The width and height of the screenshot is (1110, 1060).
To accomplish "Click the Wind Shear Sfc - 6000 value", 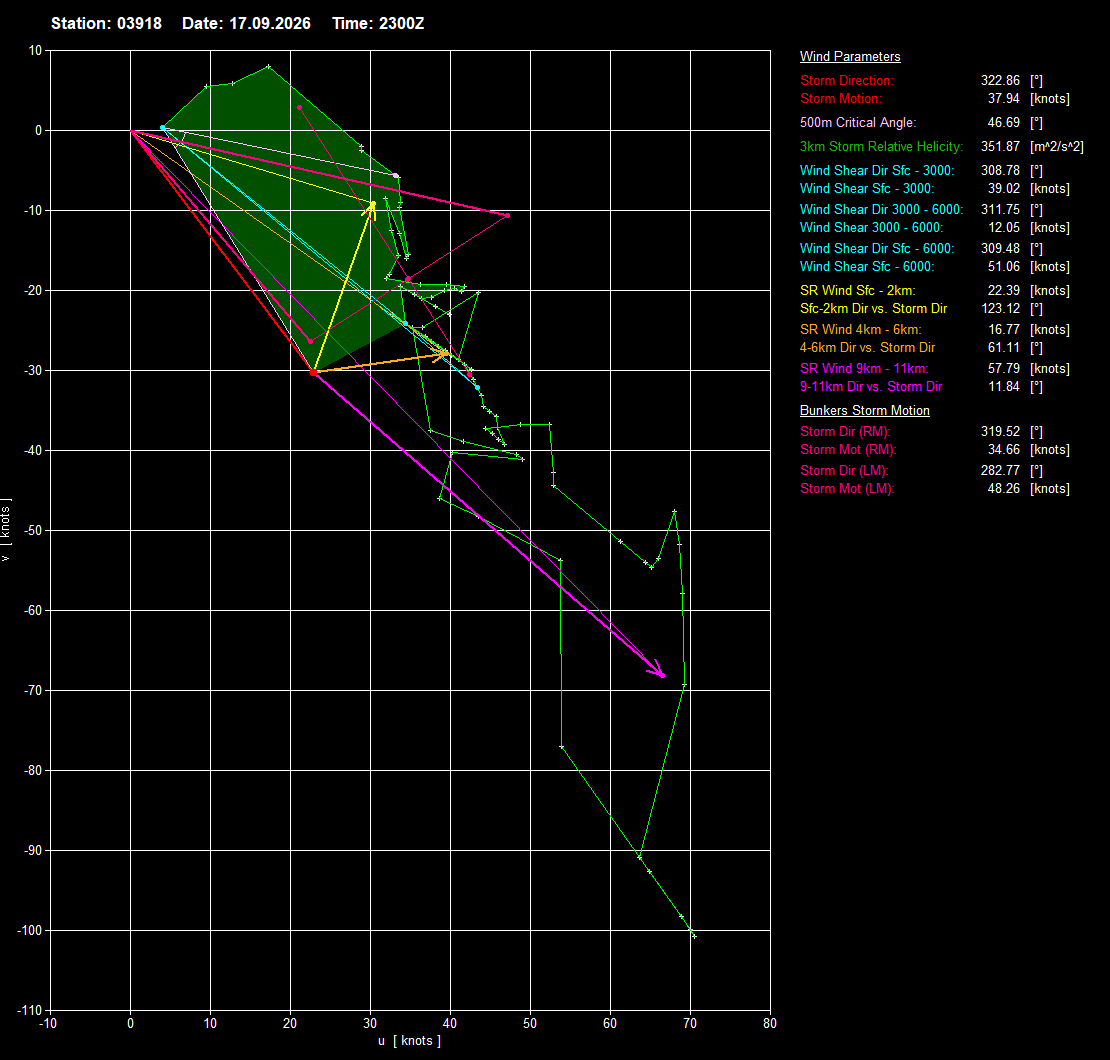I will coord(1004,267).
